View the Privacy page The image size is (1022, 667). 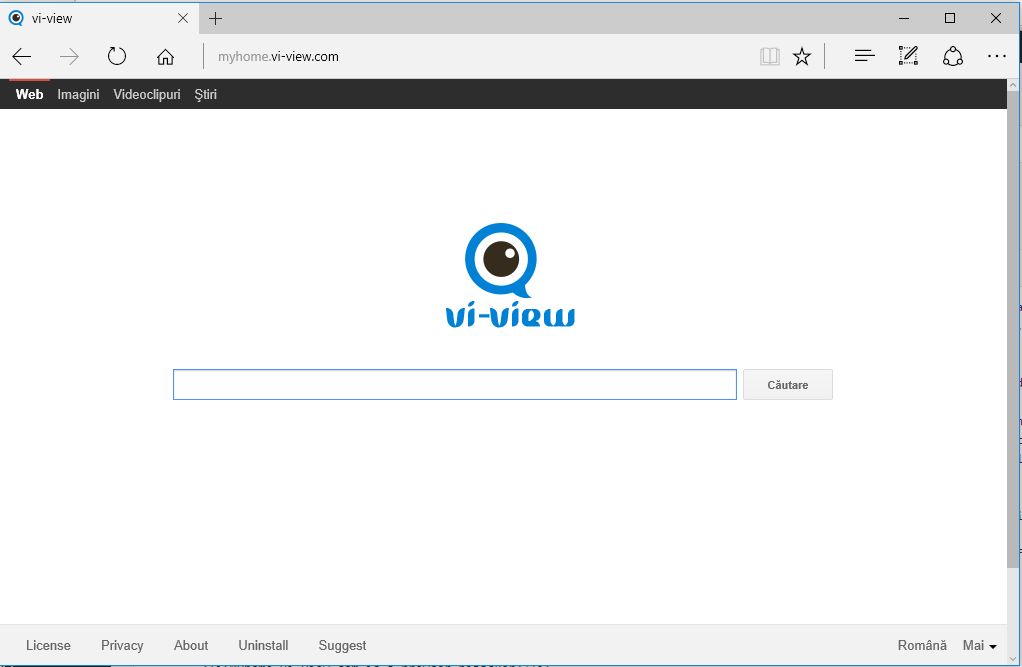tap(121, 645)
